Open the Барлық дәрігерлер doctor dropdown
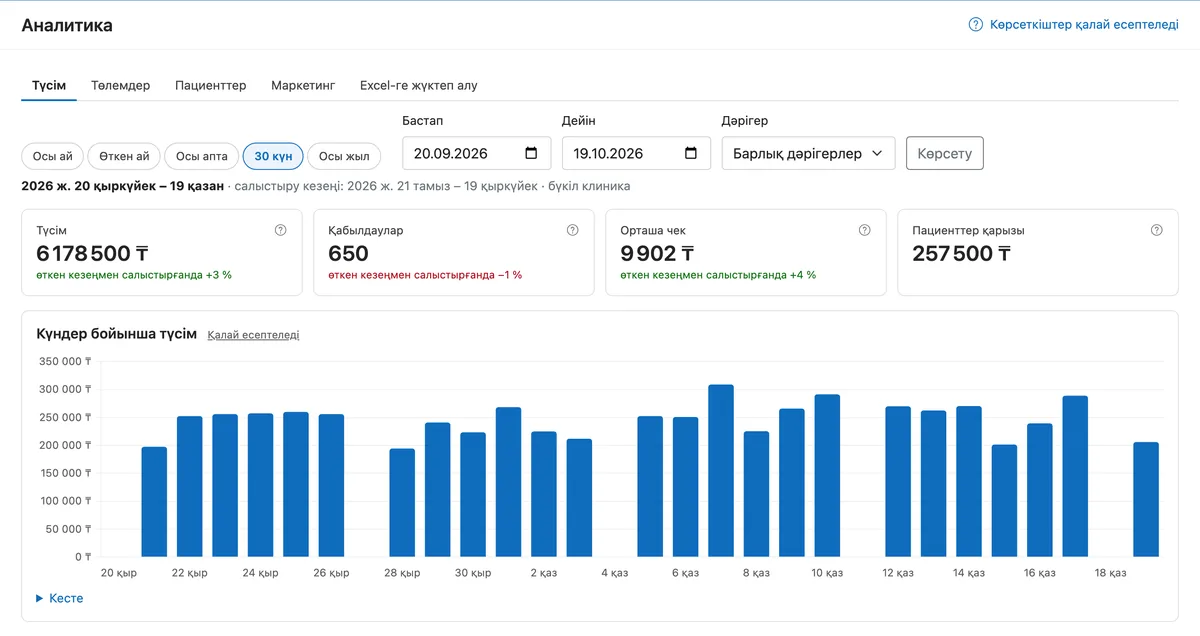The width and height of the screenshot is (1200, 636). (x=808, y=153)
